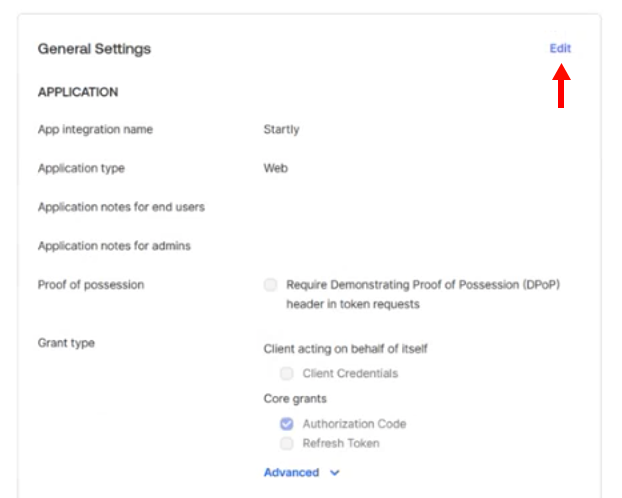Click the Application notes for end users label

click(121, 207)
